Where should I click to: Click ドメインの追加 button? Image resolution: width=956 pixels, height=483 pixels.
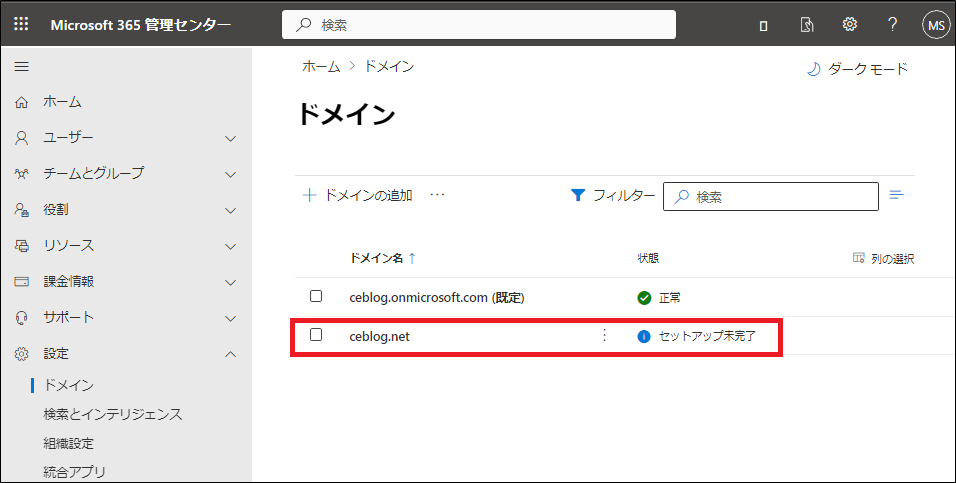[358, 195]
